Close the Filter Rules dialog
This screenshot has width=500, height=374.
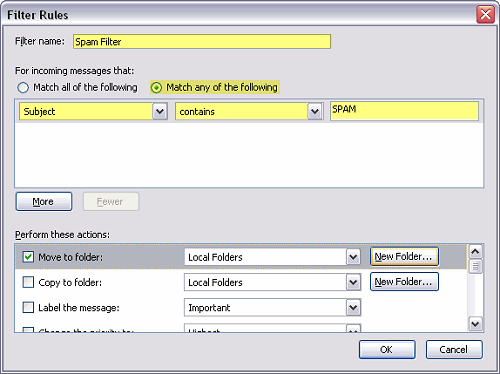(485, 14)
